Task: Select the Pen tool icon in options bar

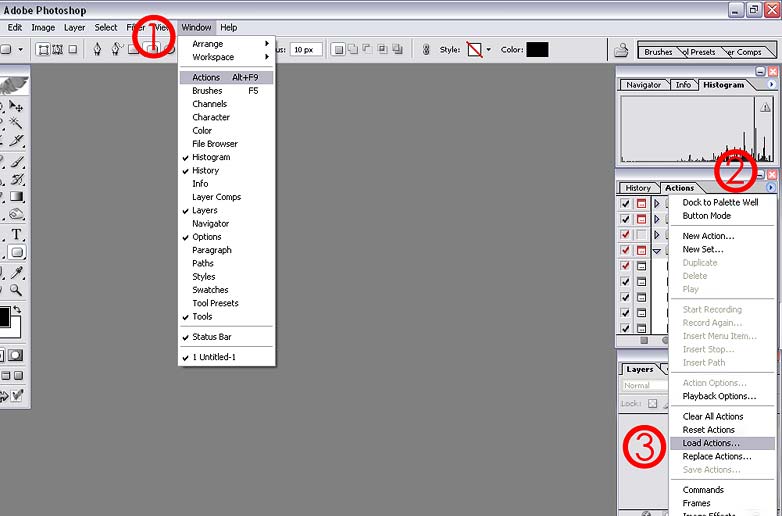Action: pyautogui.click(x=97, y=49)
